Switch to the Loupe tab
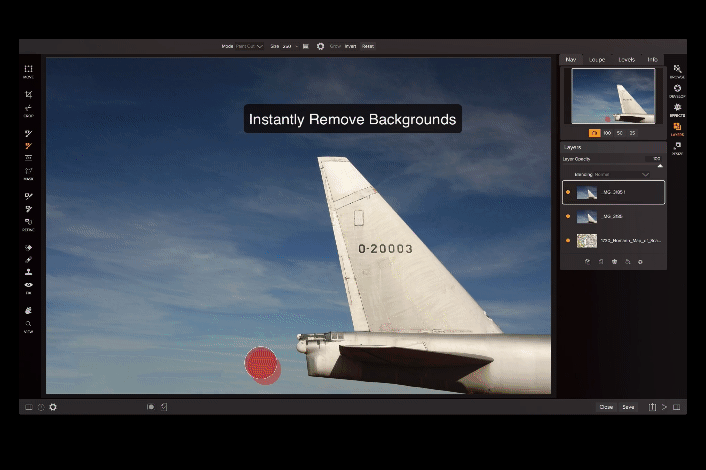 click(x=597, y=59)
